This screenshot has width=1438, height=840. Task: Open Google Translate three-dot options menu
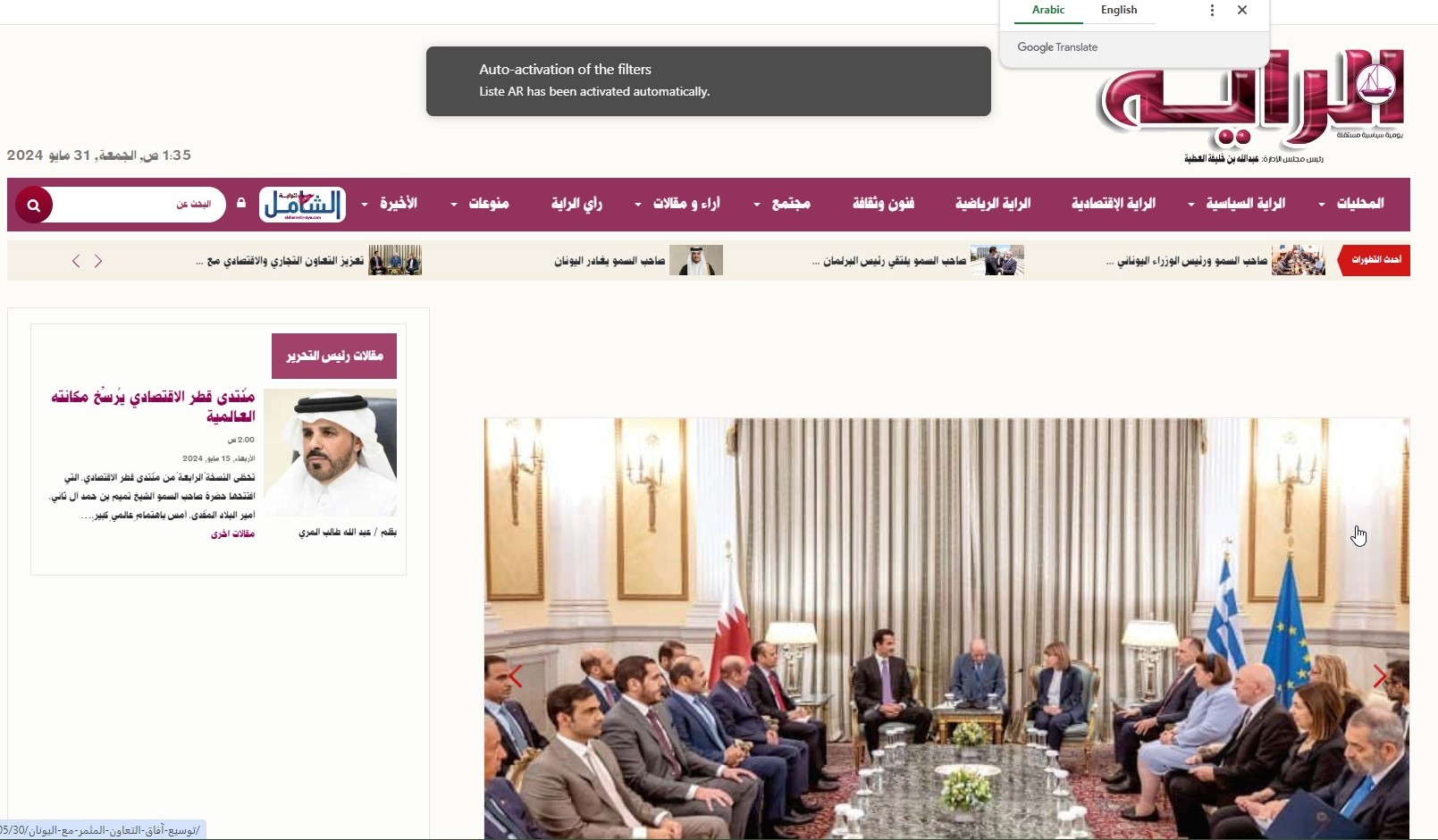pos(1212,11)
